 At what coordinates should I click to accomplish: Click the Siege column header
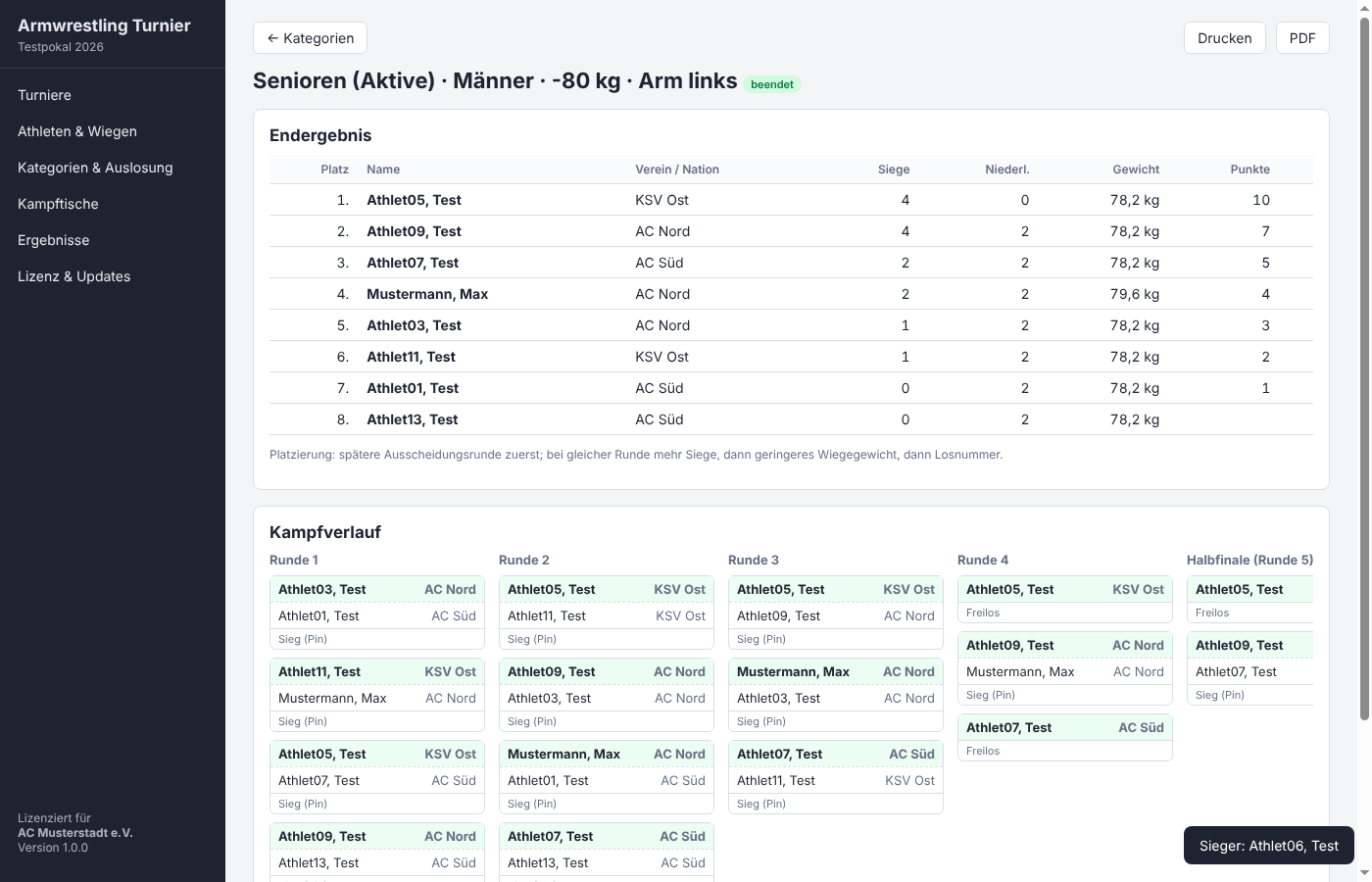(x=894, y=170)
